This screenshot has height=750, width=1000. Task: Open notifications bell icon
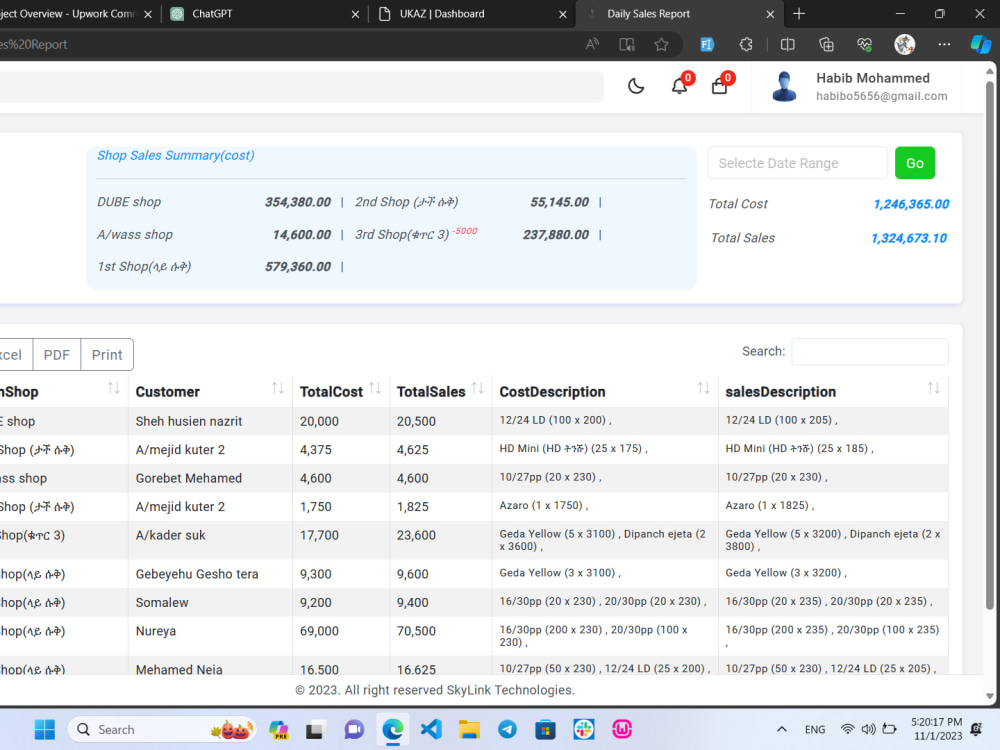(x=680, y=85)
